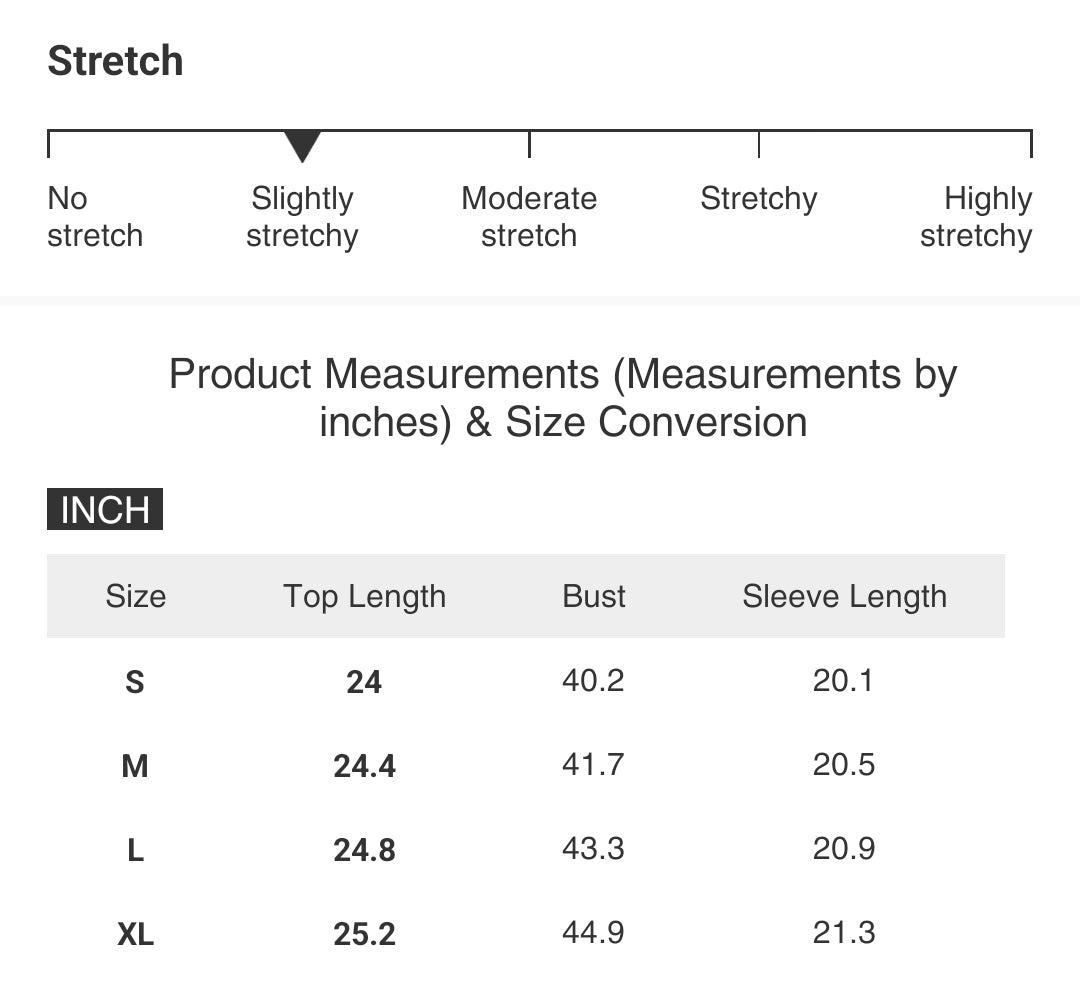Click the 20.9 sleeve length value
Screen dimensions: 1080x996
click(x=844, y=849)
